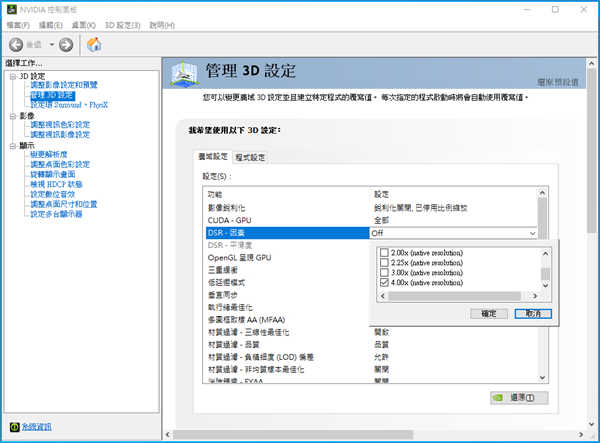Open 調整桌面尺寸和位置 in tree
Viewport: 600px width, 443px height.
(64, 204)
